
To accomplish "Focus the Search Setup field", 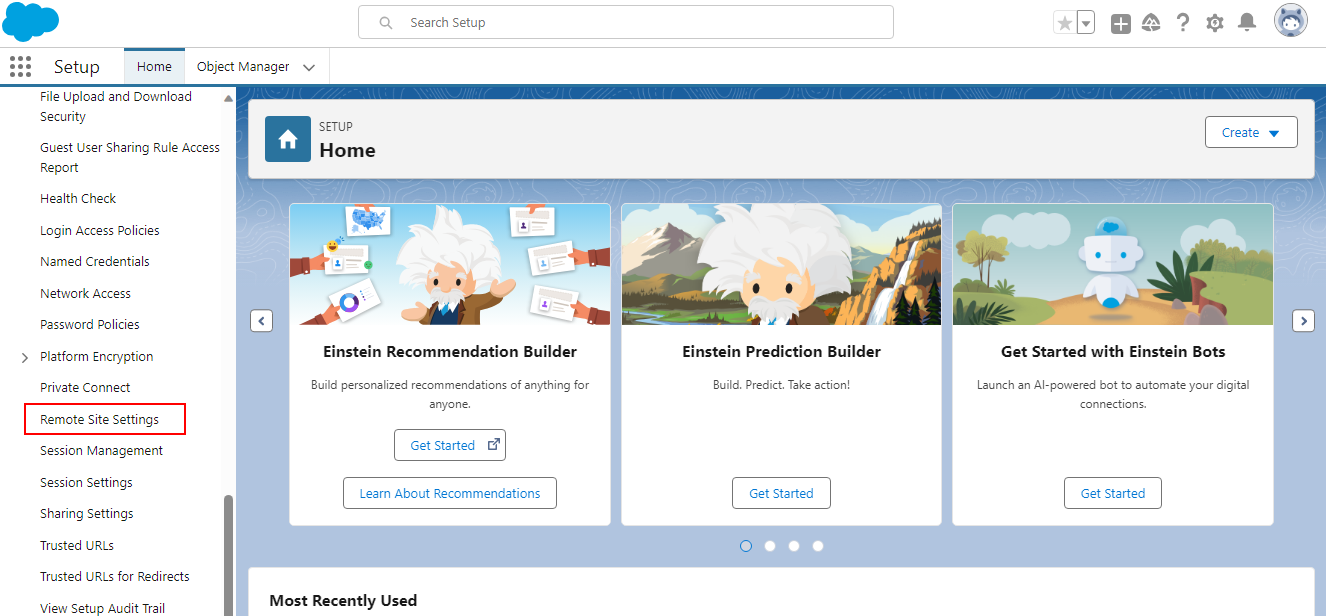I will pos(626,22).
